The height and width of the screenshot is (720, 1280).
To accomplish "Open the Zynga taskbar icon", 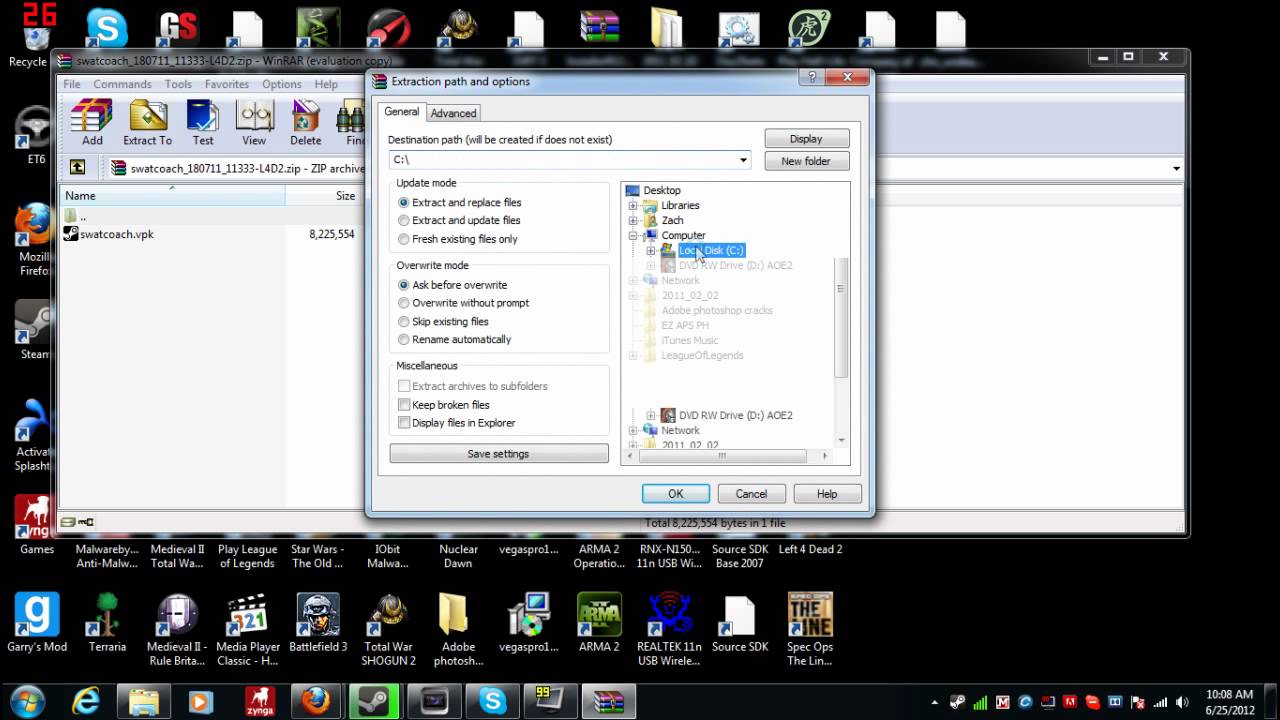I will (x=260, y=702).
